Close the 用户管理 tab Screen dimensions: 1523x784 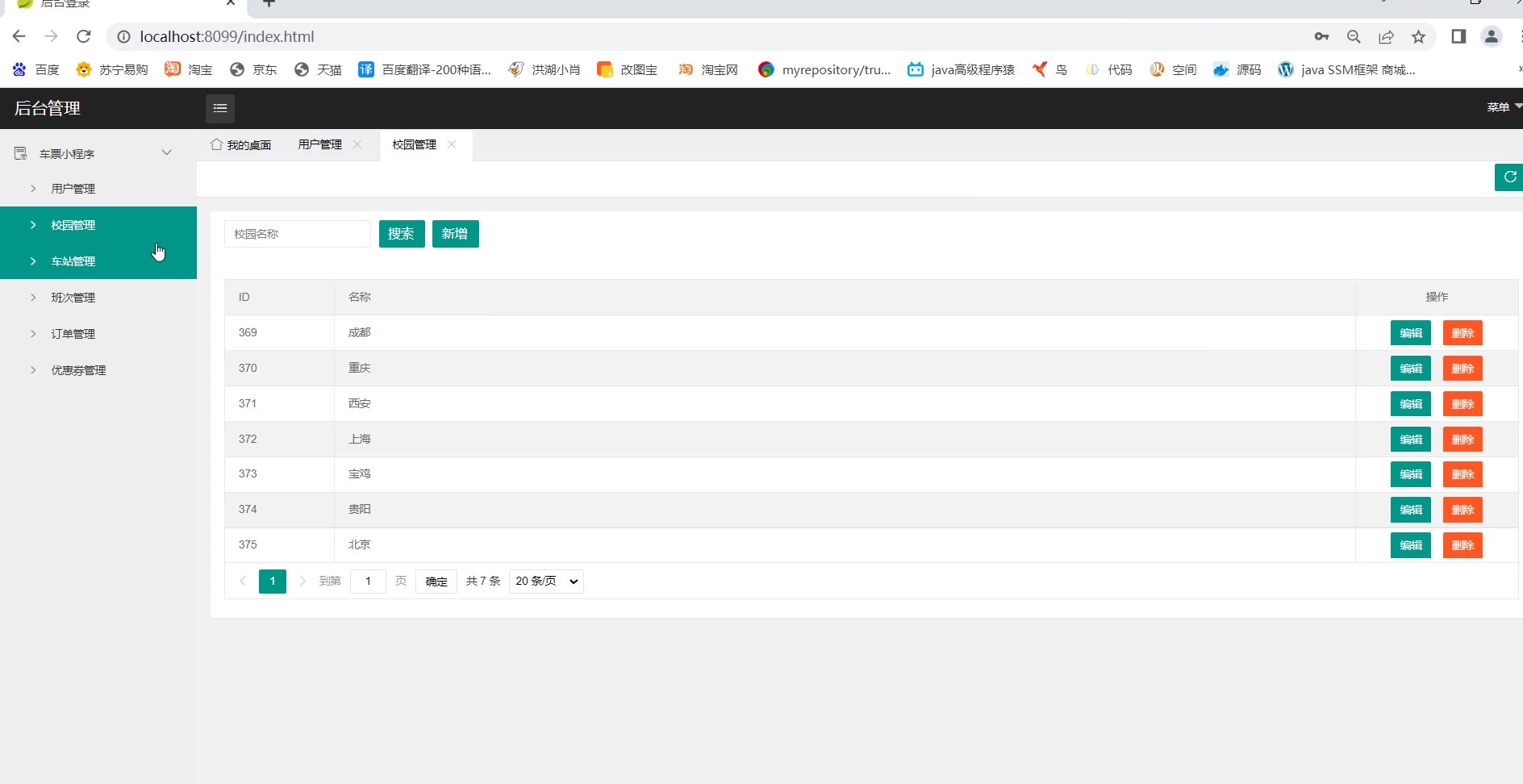pos(357,144)
